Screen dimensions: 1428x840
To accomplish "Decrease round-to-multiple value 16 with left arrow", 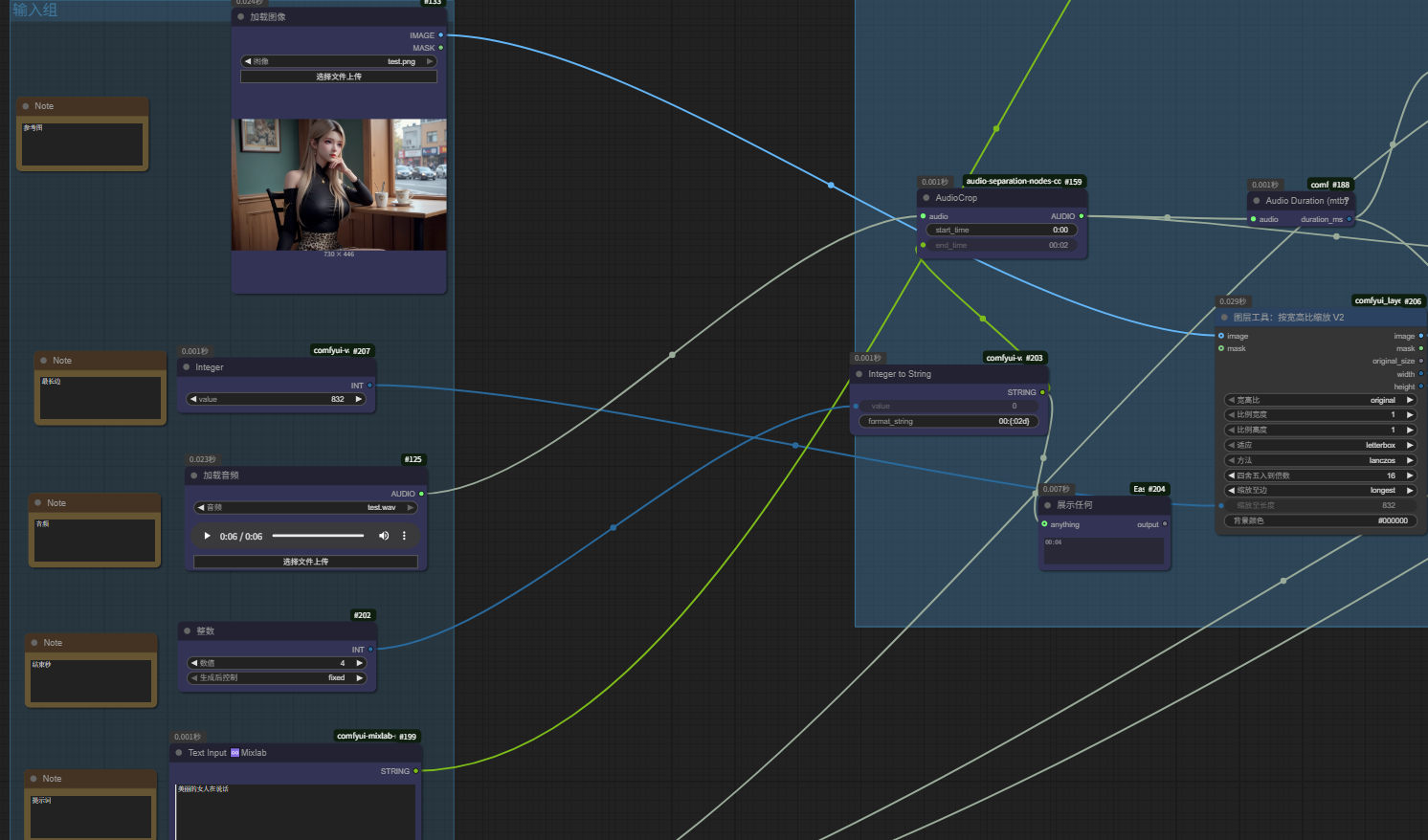I will pyautogui.click(x=1231, y=475).
